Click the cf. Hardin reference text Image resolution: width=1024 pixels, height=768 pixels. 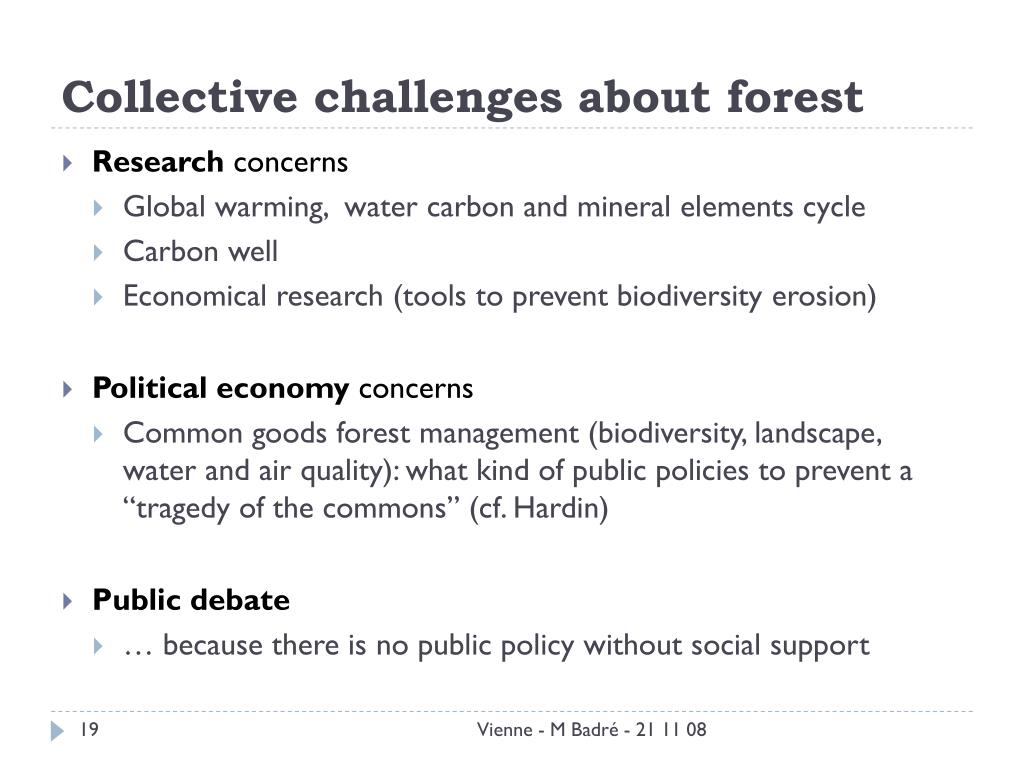539,509
